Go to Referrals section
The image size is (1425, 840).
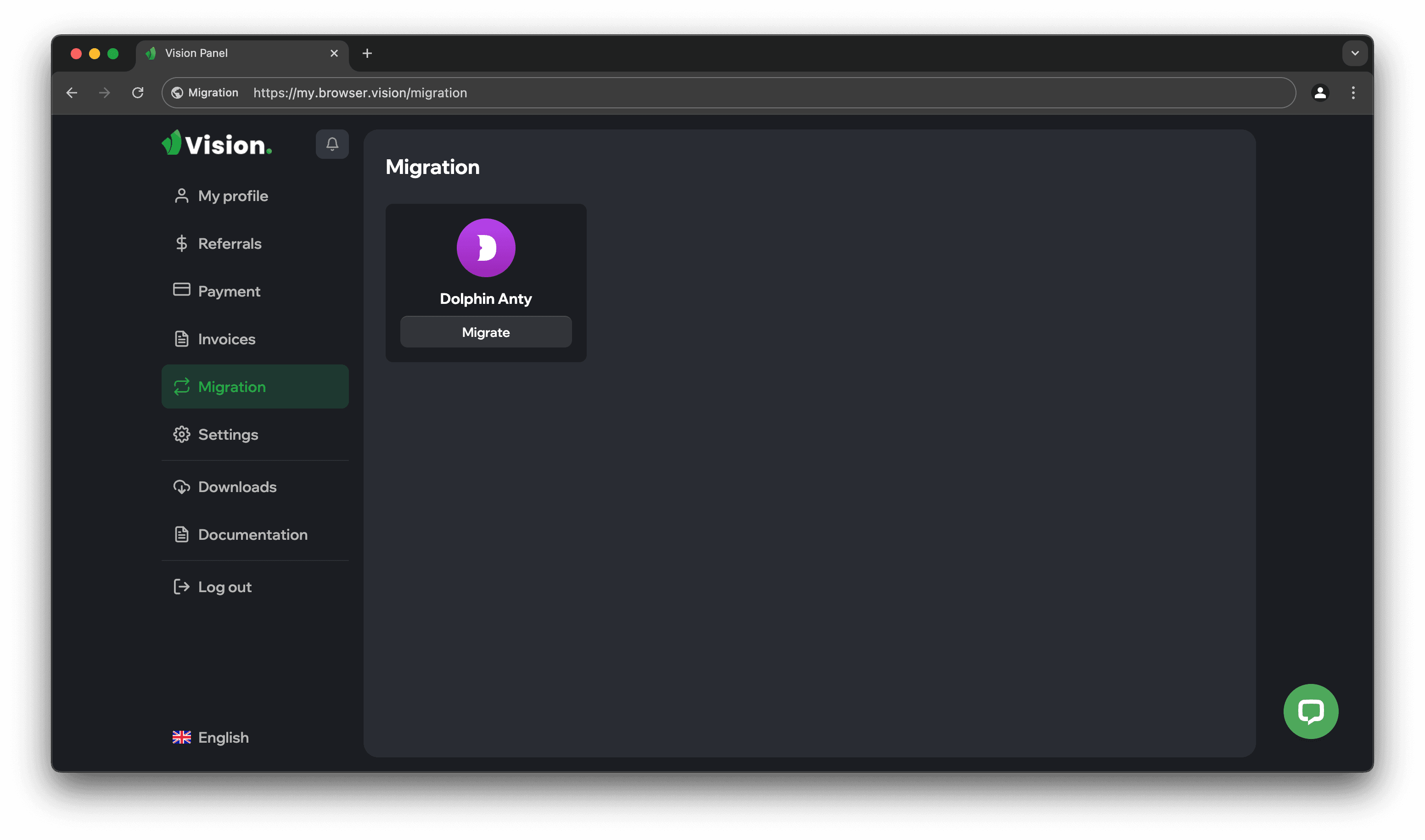[x=255, y=243]
